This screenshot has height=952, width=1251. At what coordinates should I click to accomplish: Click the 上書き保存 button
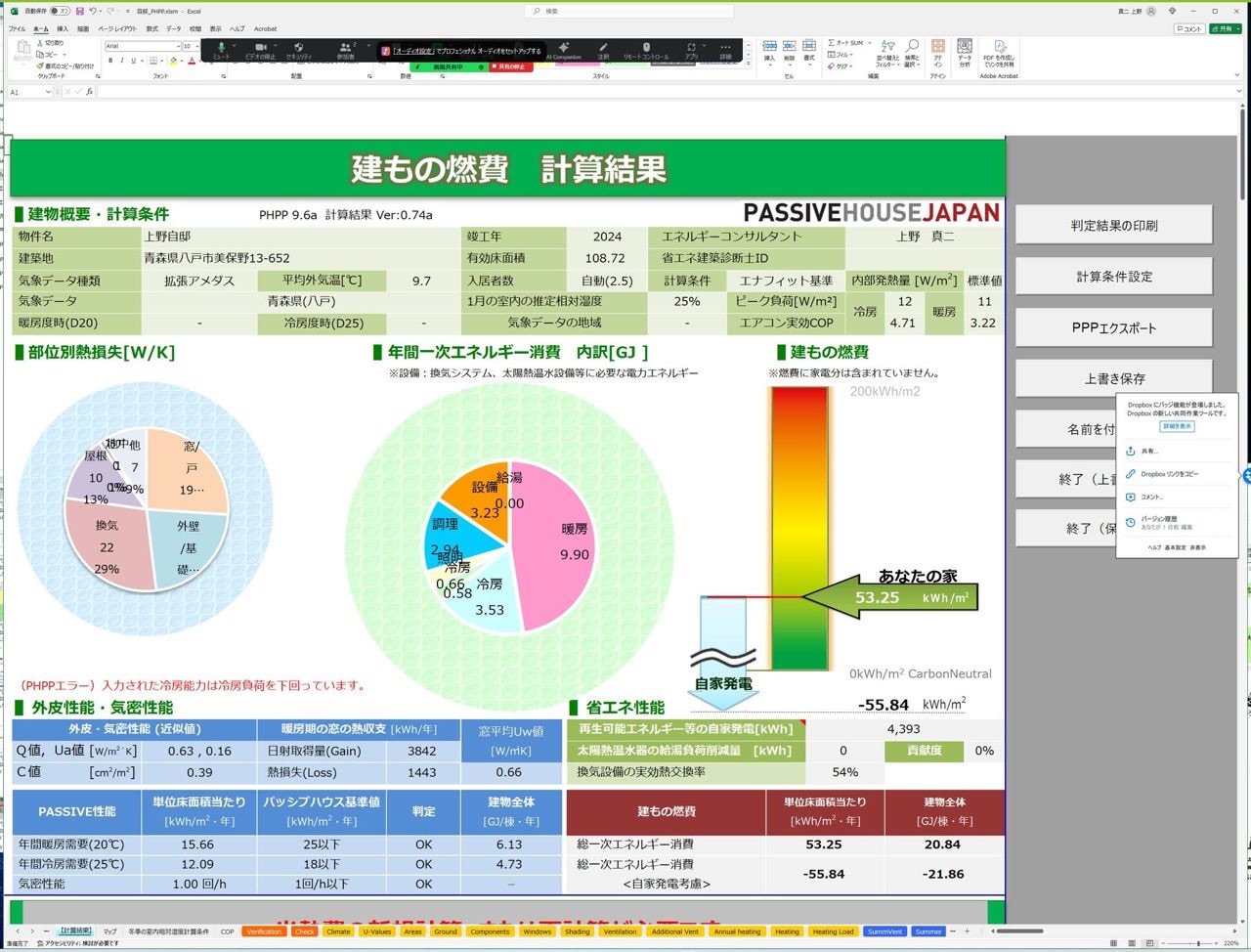pyautogui.click(x=1114, y=378)
